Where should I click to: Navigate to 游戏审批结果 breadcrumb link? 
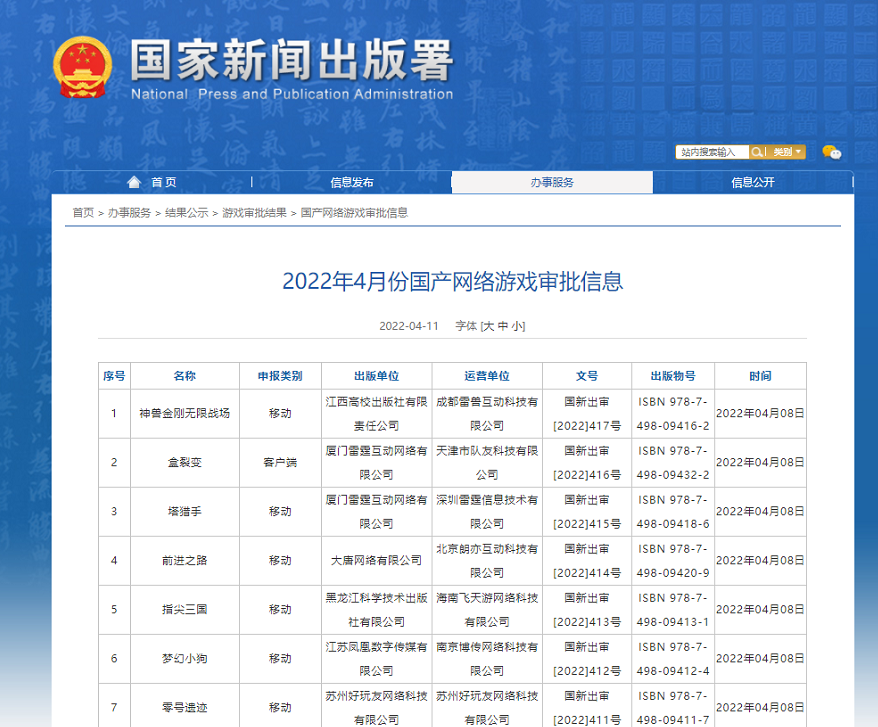[x=254, y=213]
